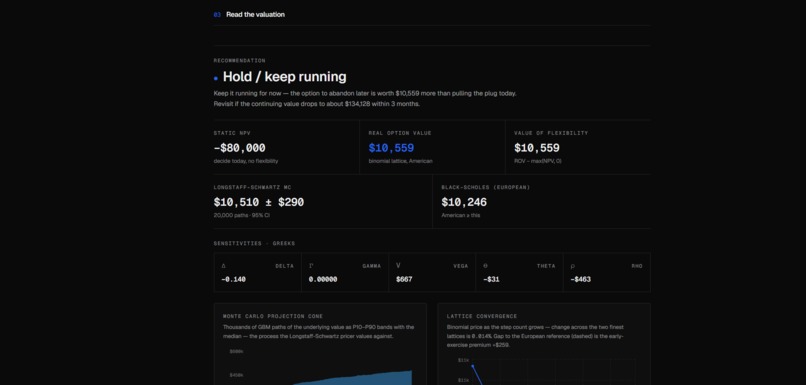The height and width of the screenshot is (385, 806).
Task: Click the "RECOMMENDATION" section label
Action: pos(240,61)
